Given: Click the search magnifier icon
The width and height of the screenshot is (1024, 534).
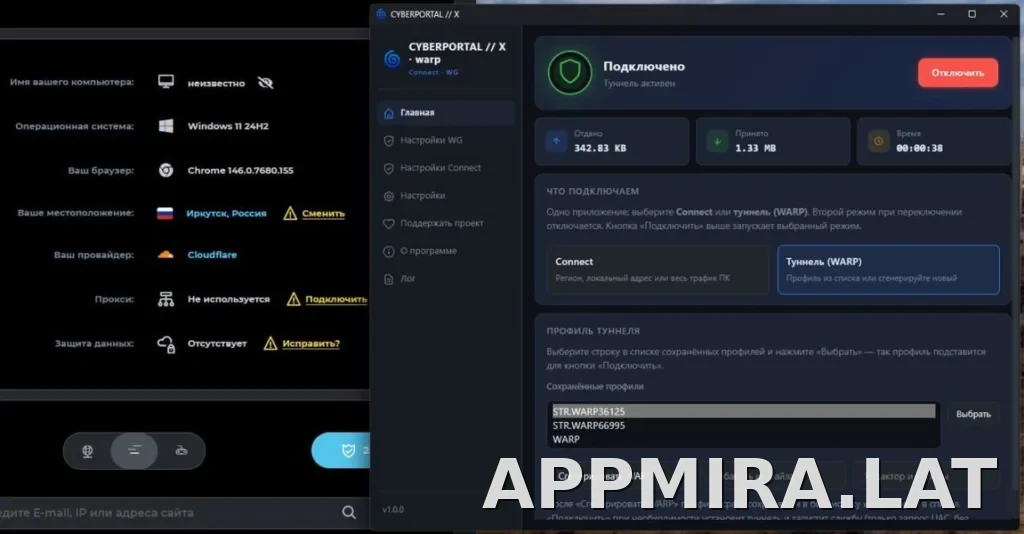Looking at the screenshot, I should (349, 512).
